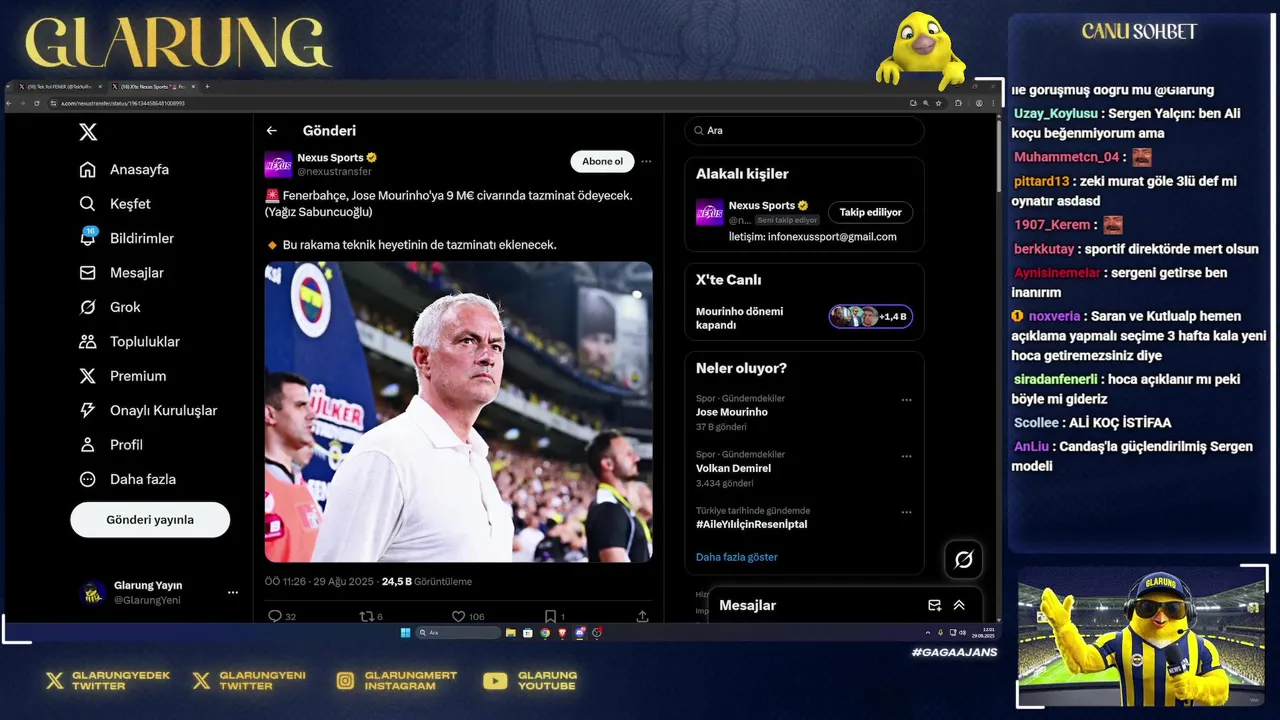Click the Takip ediliyor button

(870, 212)
